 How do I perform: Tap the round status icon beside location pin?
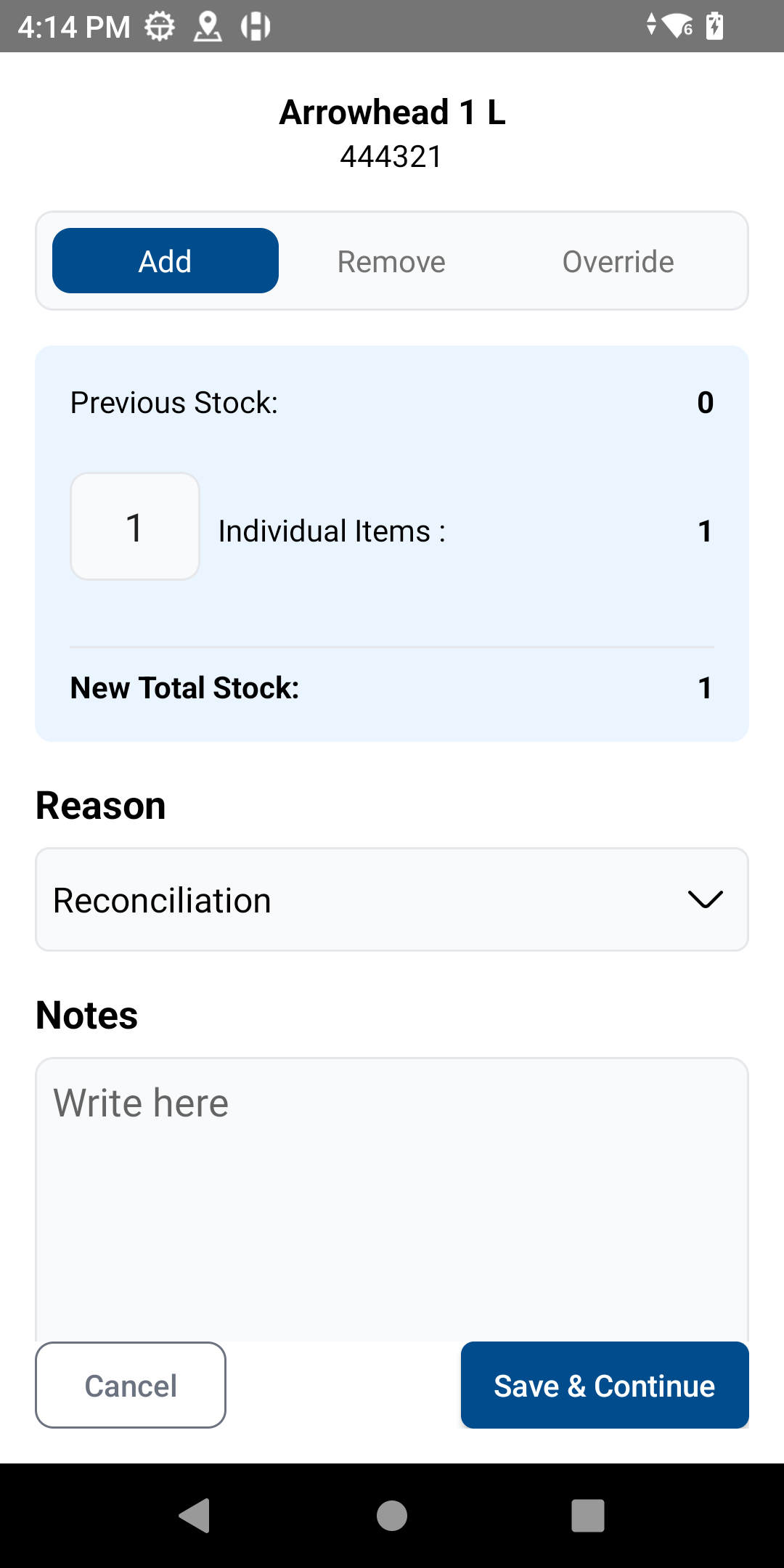coord(256,27)
